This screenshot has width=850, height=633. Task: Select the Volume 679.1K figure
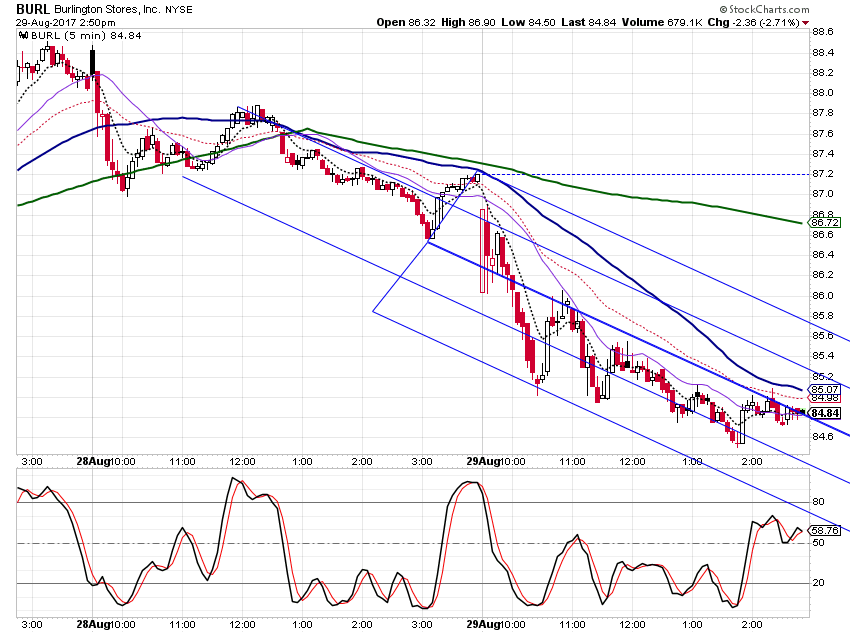(662, 22)
